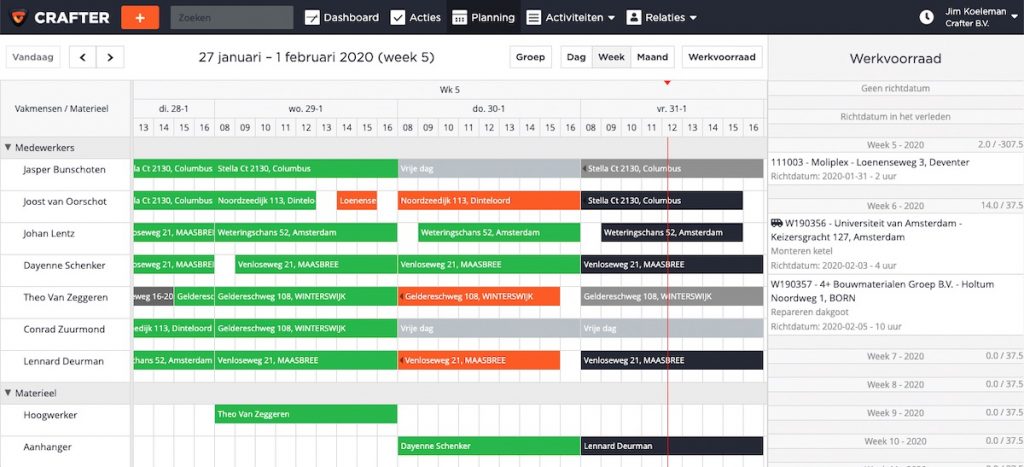Go to previous week arrow
1024x467 pixels.
83,57
